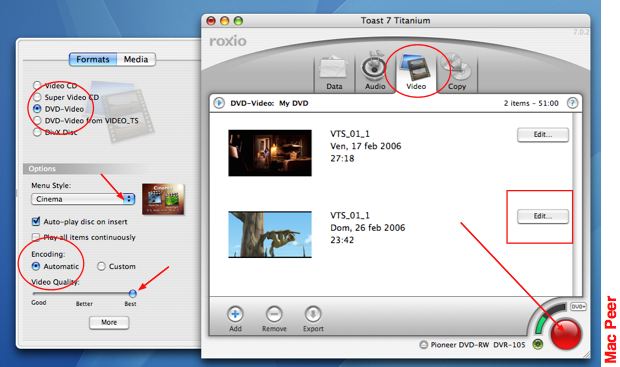This screenshot has height=367, width=620.
Task: Select the DivX Disc format
Action: click(37, 132)
